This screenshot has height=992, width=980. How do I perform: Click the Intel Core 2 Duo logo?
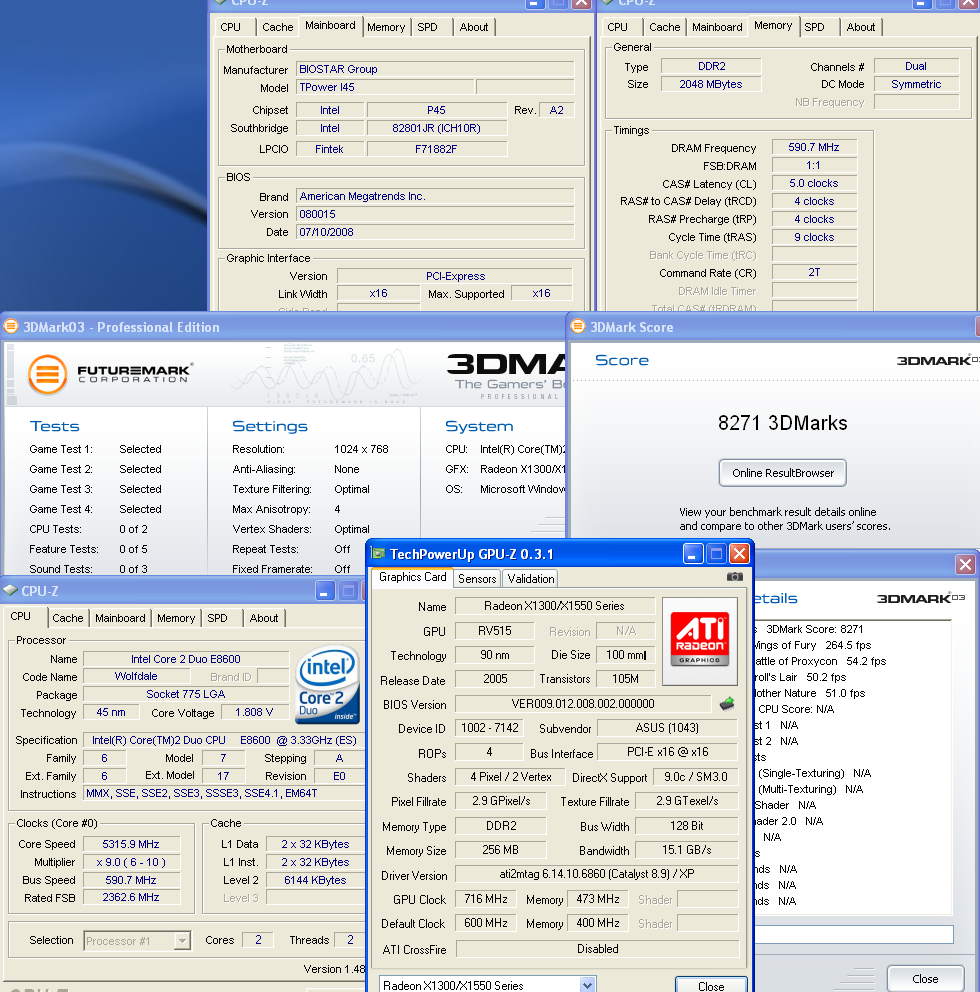[x=327, y=684]
